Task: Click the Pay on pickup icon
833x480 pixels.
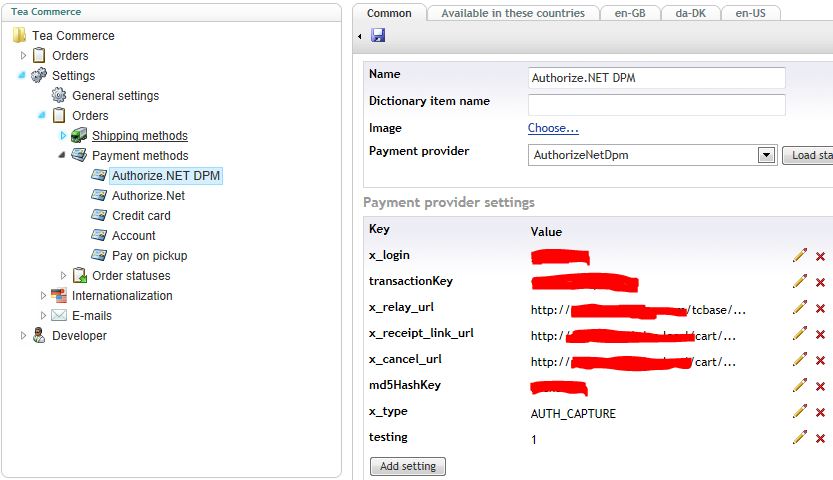Action: (x=99, y=255)
